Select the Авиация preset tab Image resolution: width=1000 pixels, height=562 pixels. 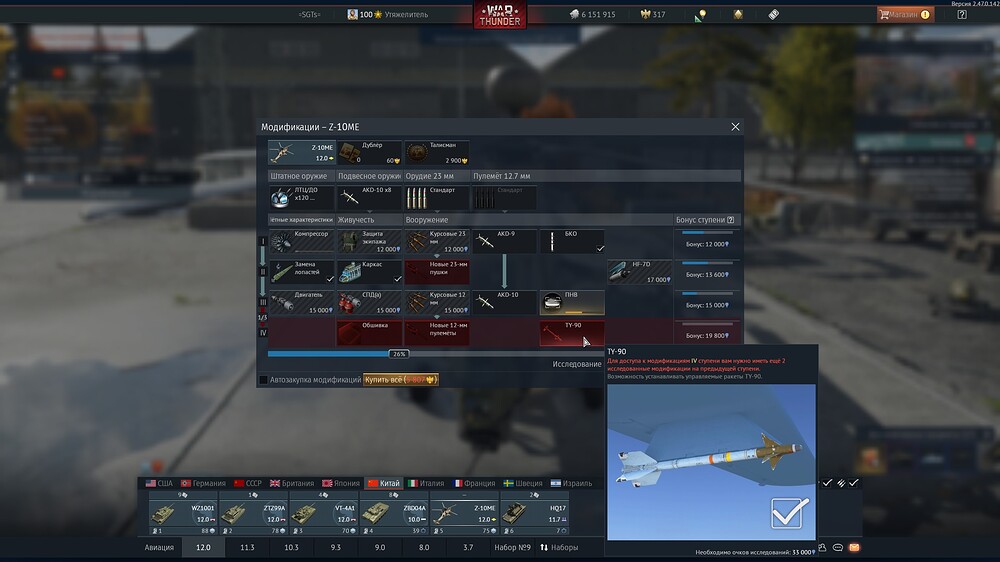click(x=159, y=547)
